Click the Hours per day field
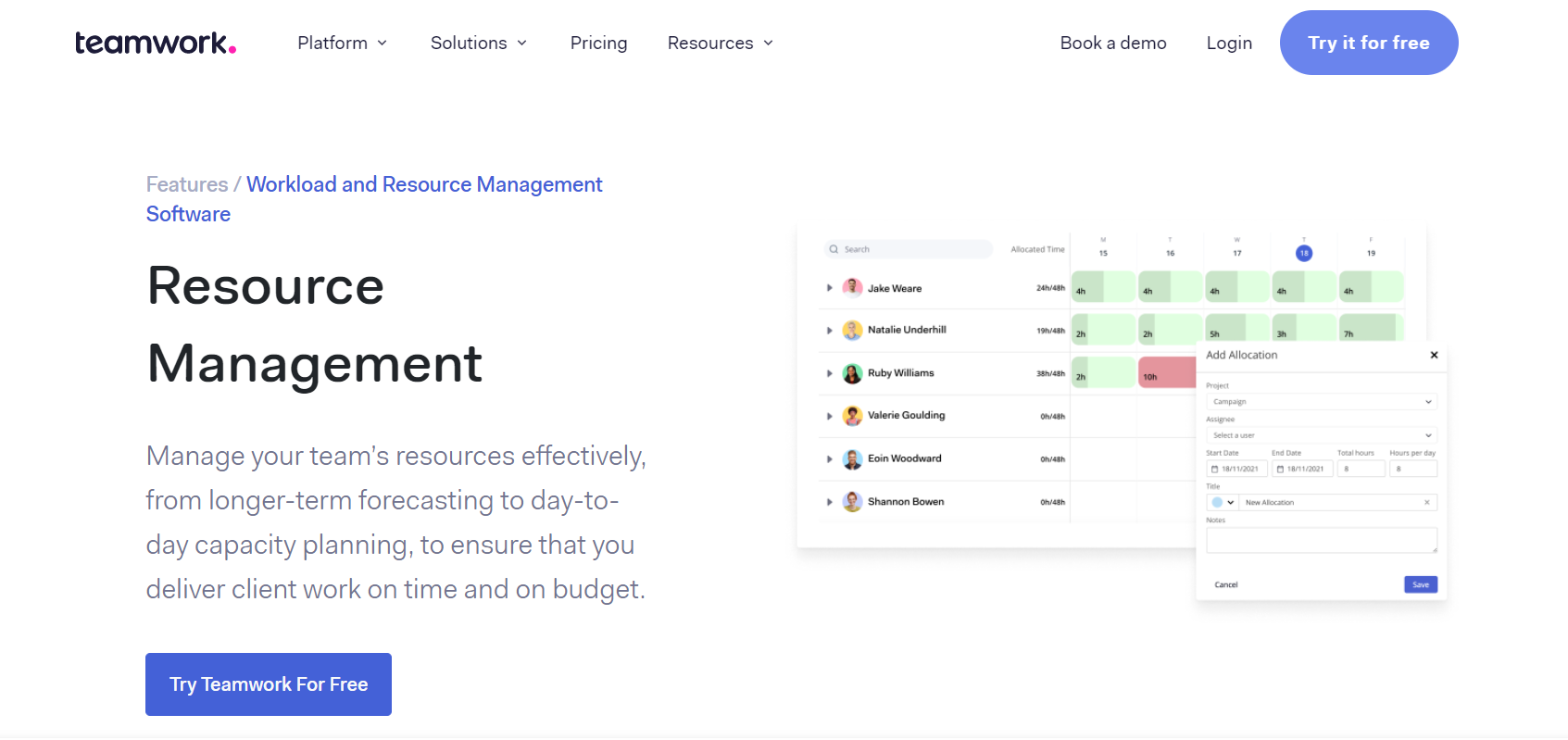The image size is (1568, 740). 1413,469
